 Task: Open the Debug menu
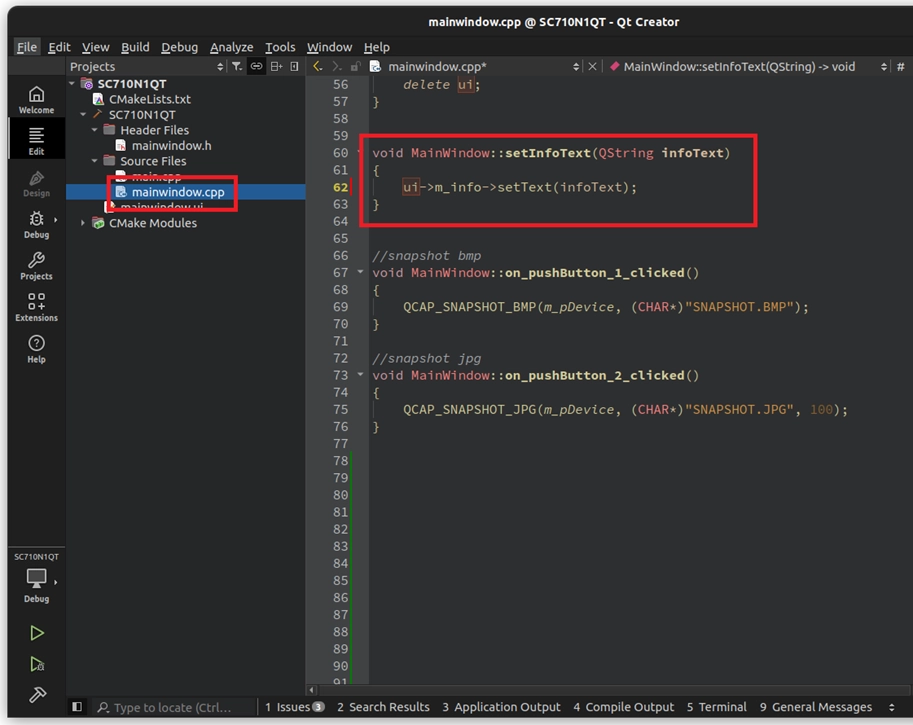point(179,47)
